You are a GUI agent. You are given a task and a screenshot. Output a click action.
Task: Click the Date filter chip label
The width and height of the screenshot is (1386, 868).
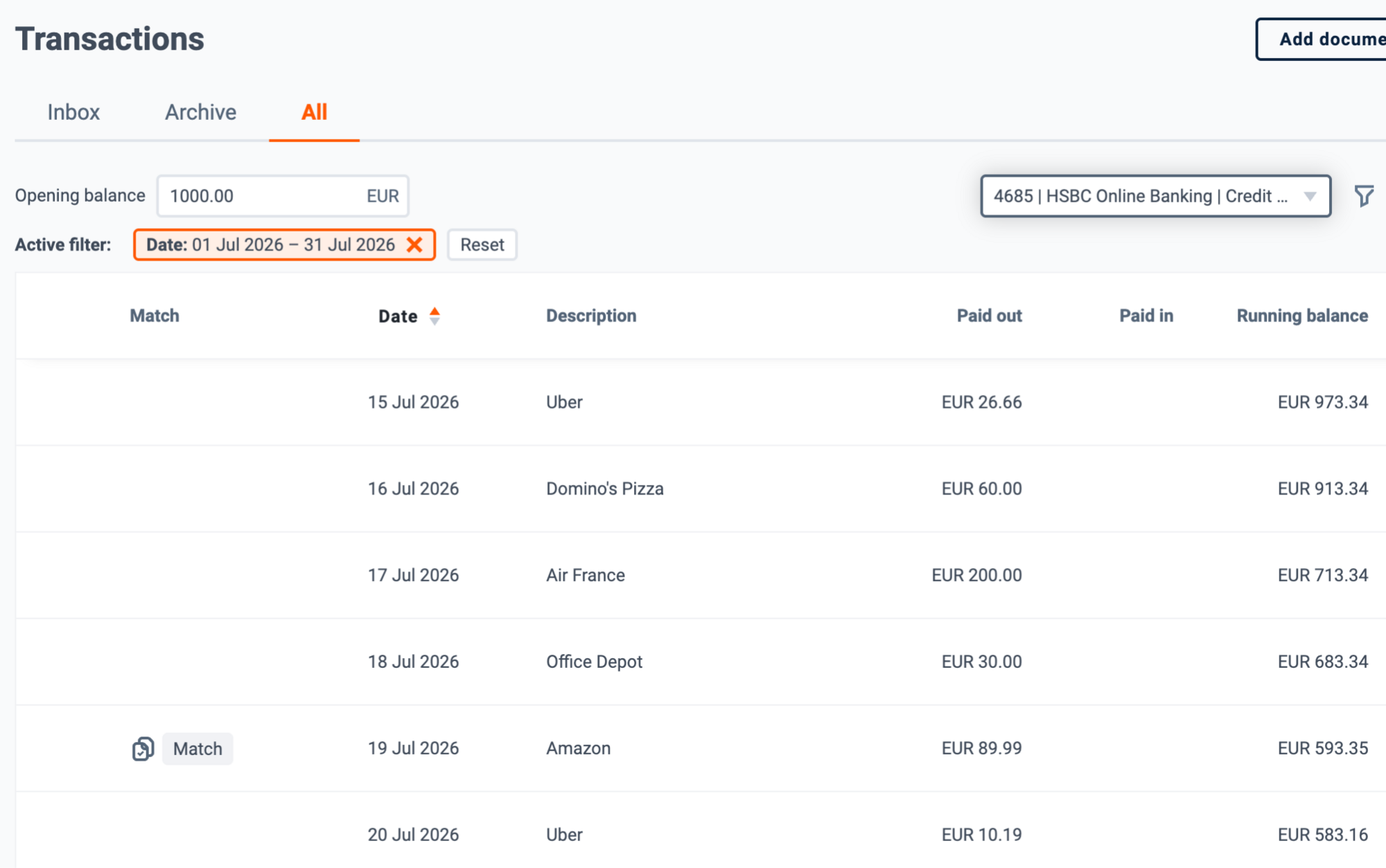[x=270, y=245]
